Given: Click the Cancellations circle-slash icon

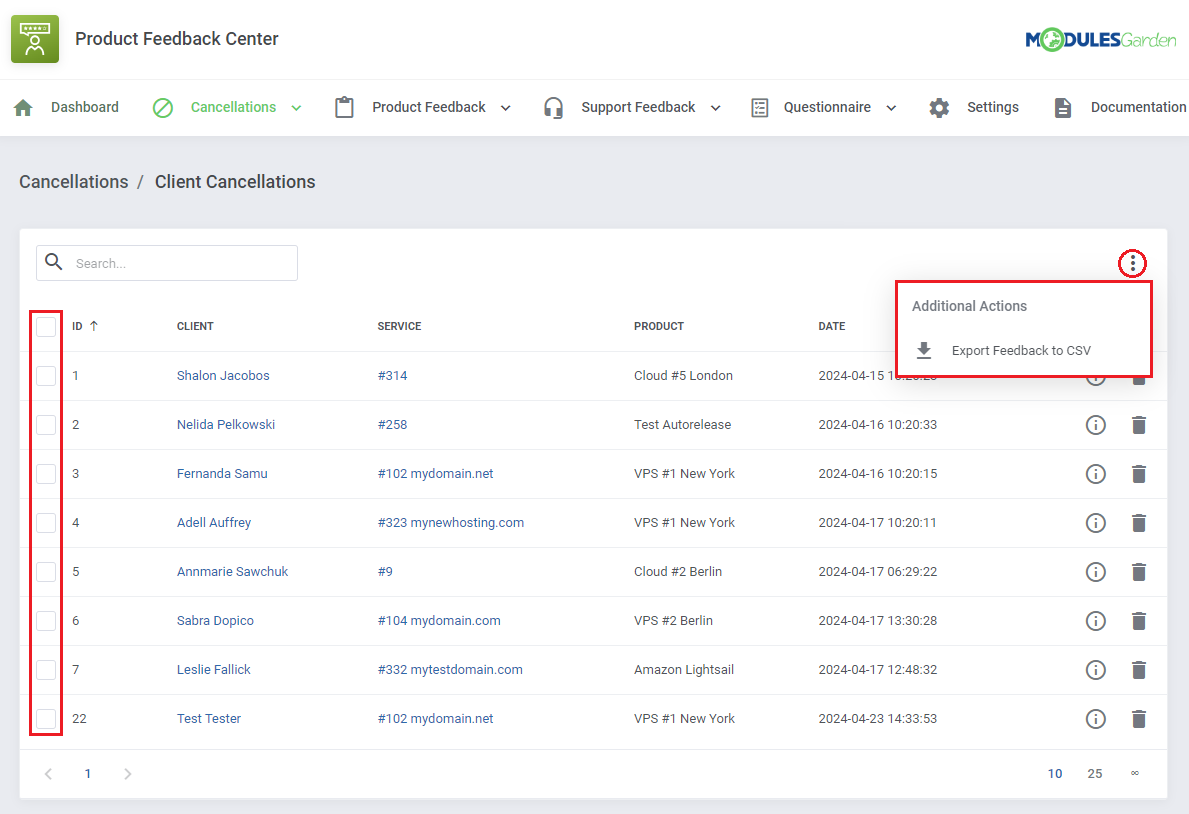Looking at the screenshot, I should click(162, 108).
